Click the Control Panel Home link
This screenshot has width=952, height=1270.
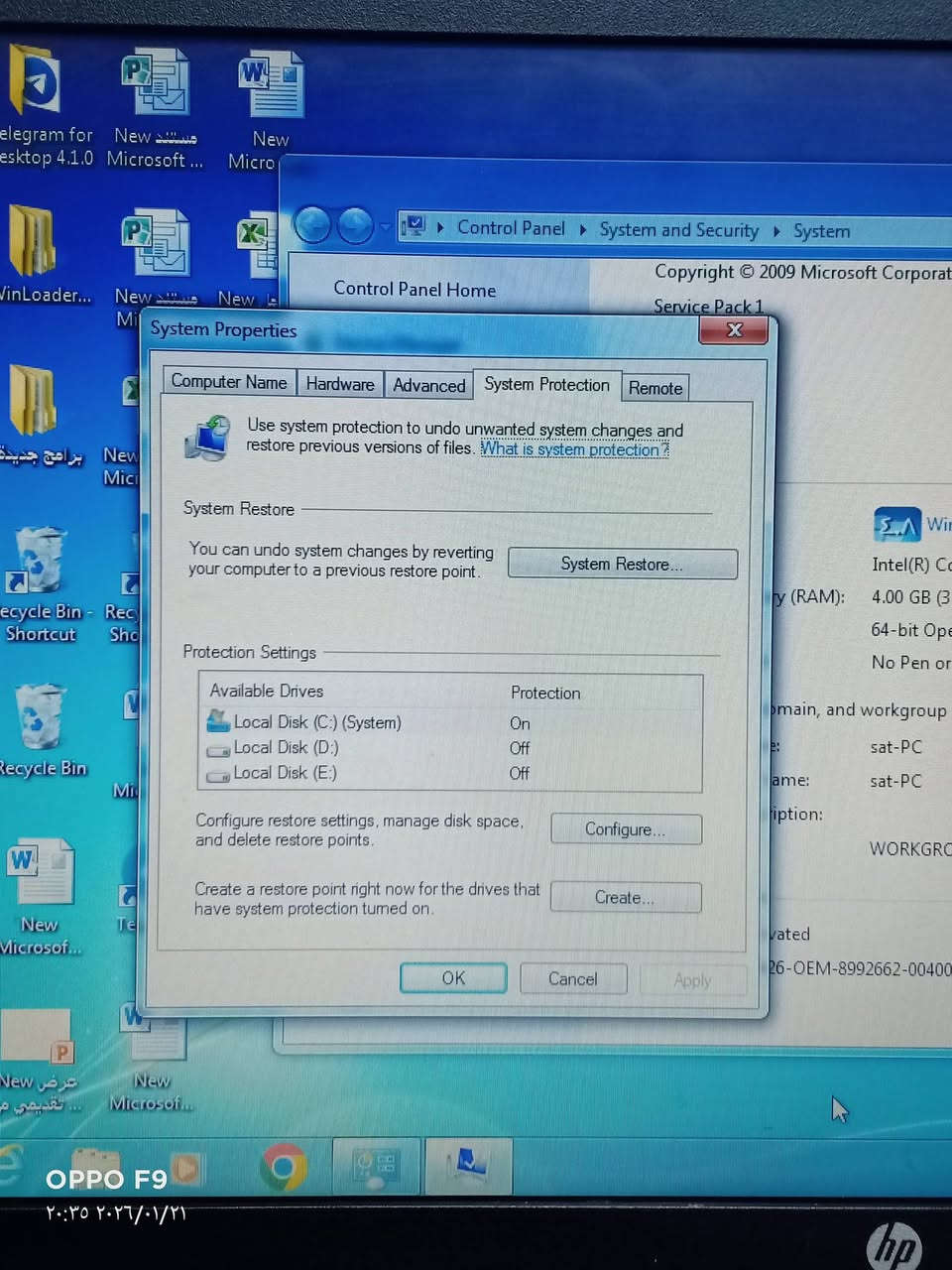coord(415,290)
